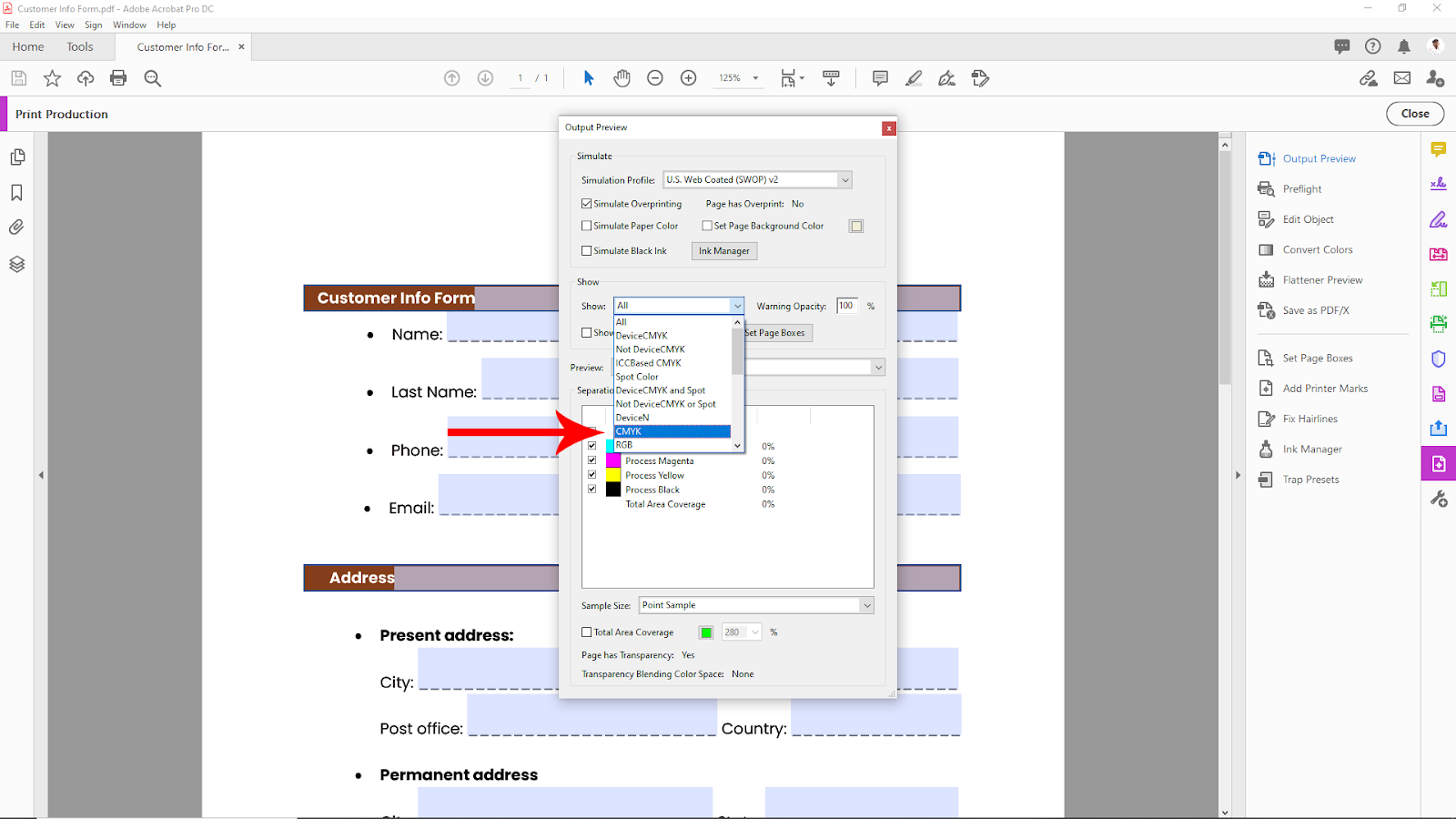Bookmark file with star icon
Screen dimensions: 1456x819
coord(52,78)
